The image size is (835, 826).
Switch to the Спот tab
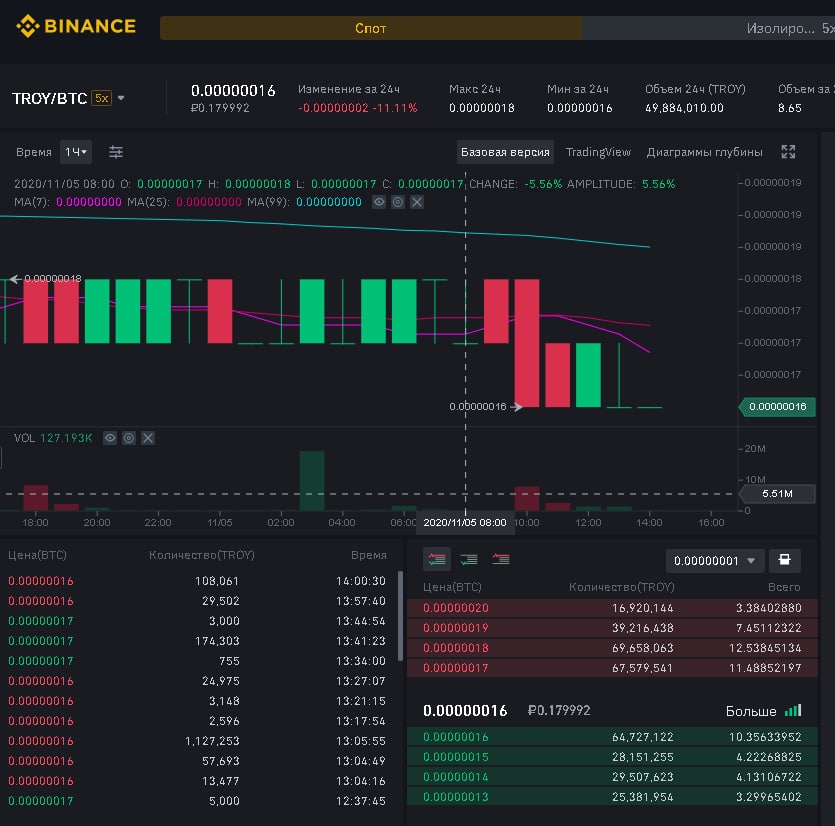coord(371,28)
